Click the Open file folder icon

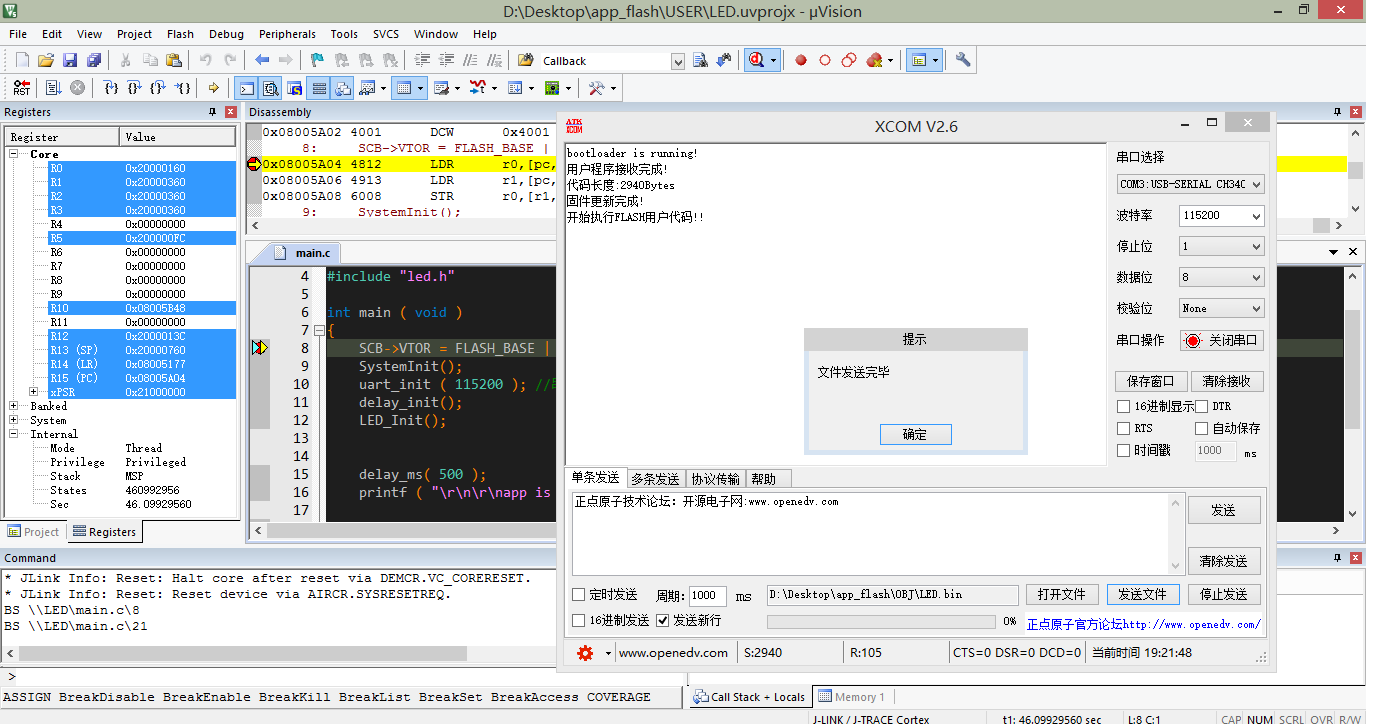(46, 60)
